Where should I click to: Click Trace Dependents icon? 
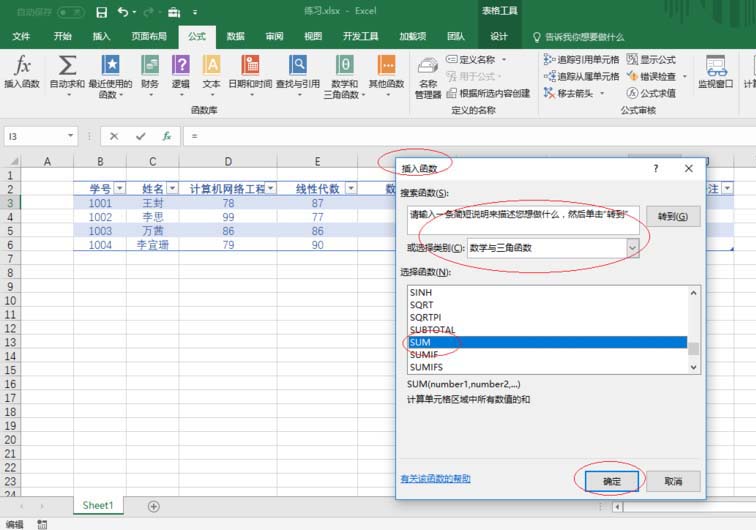pos(549,76)
